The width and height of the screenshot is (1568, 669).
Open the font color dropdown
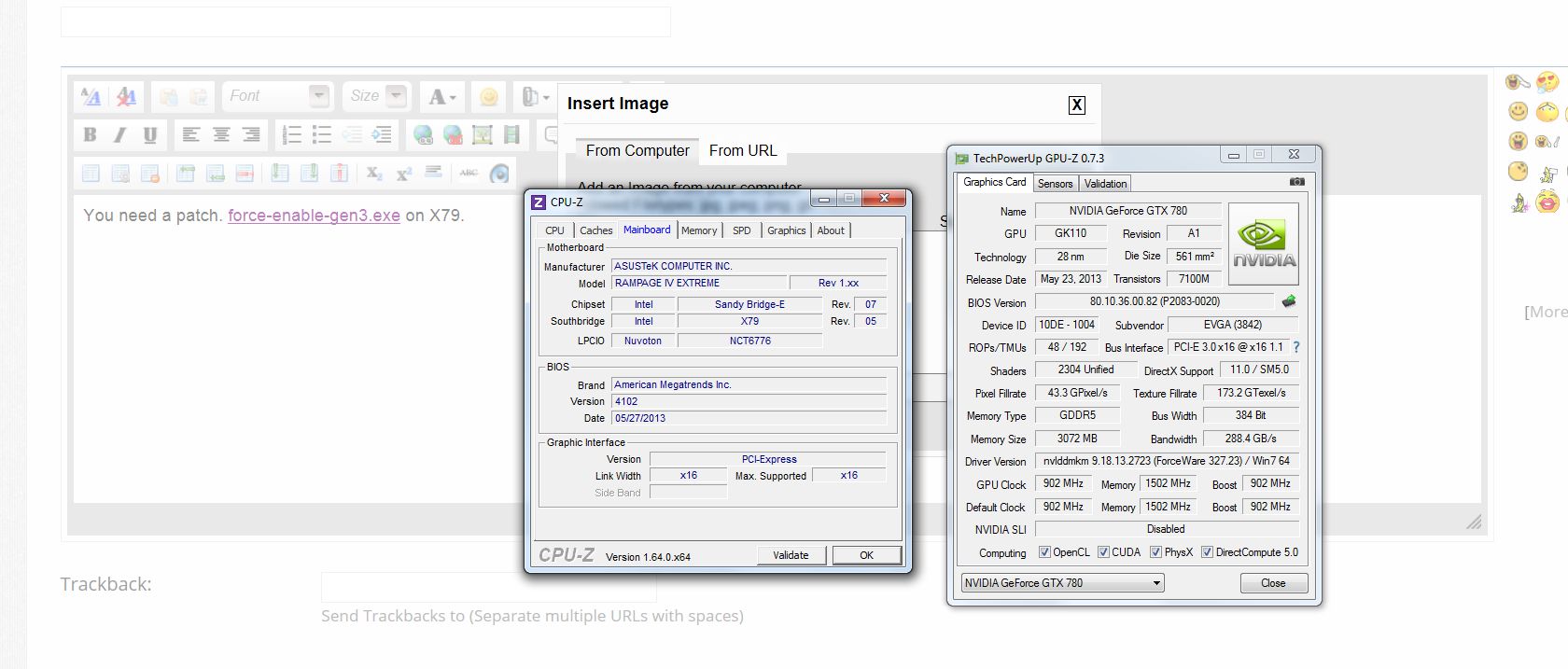(x=441, y=96)
